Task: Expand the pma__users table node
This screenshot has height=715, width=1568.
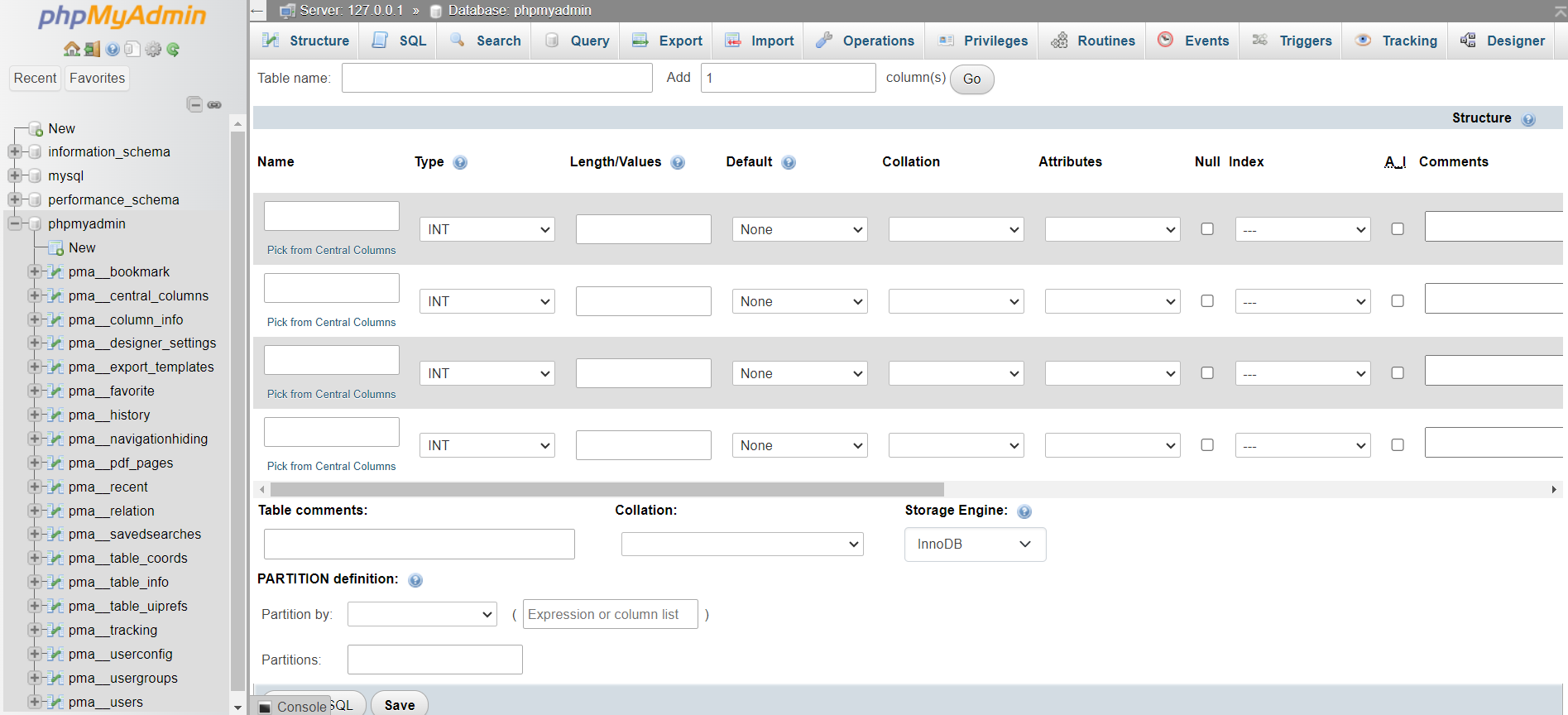Action: click(34, 702)
